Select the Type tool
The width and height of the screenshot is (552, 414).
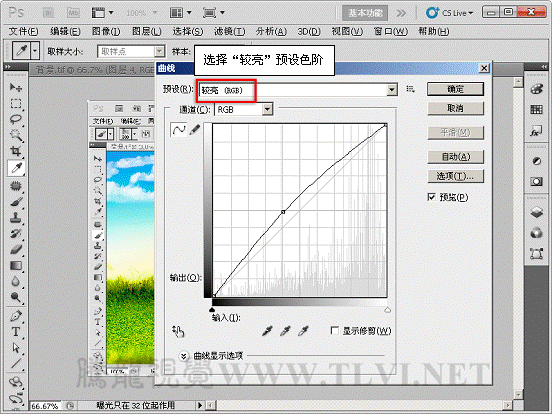(x=16, y=332)
